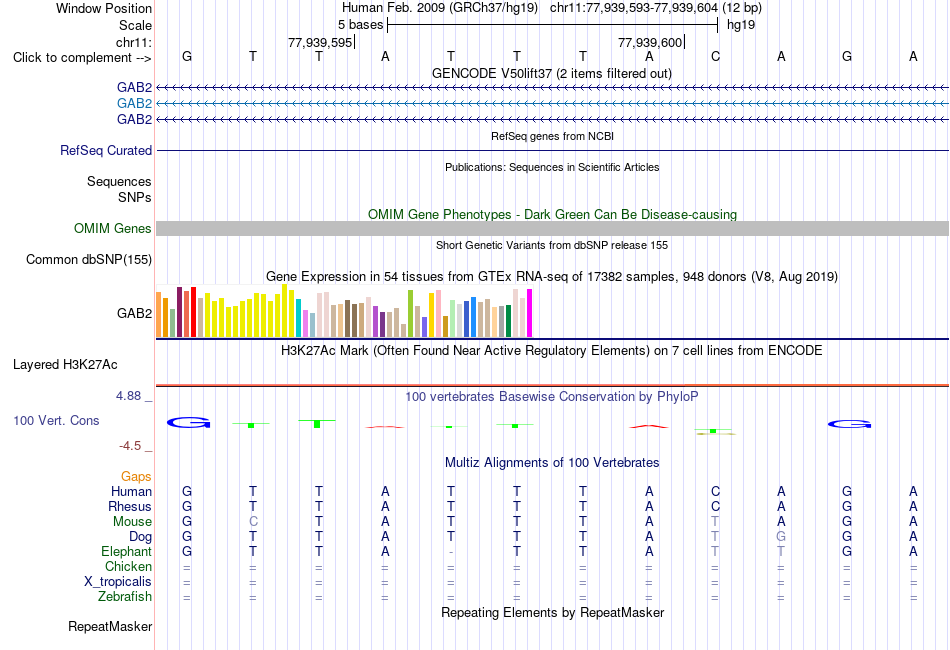Click the faded G in the Dog row
The height and width of the screenshot is (650, 950).
(782, 537)
